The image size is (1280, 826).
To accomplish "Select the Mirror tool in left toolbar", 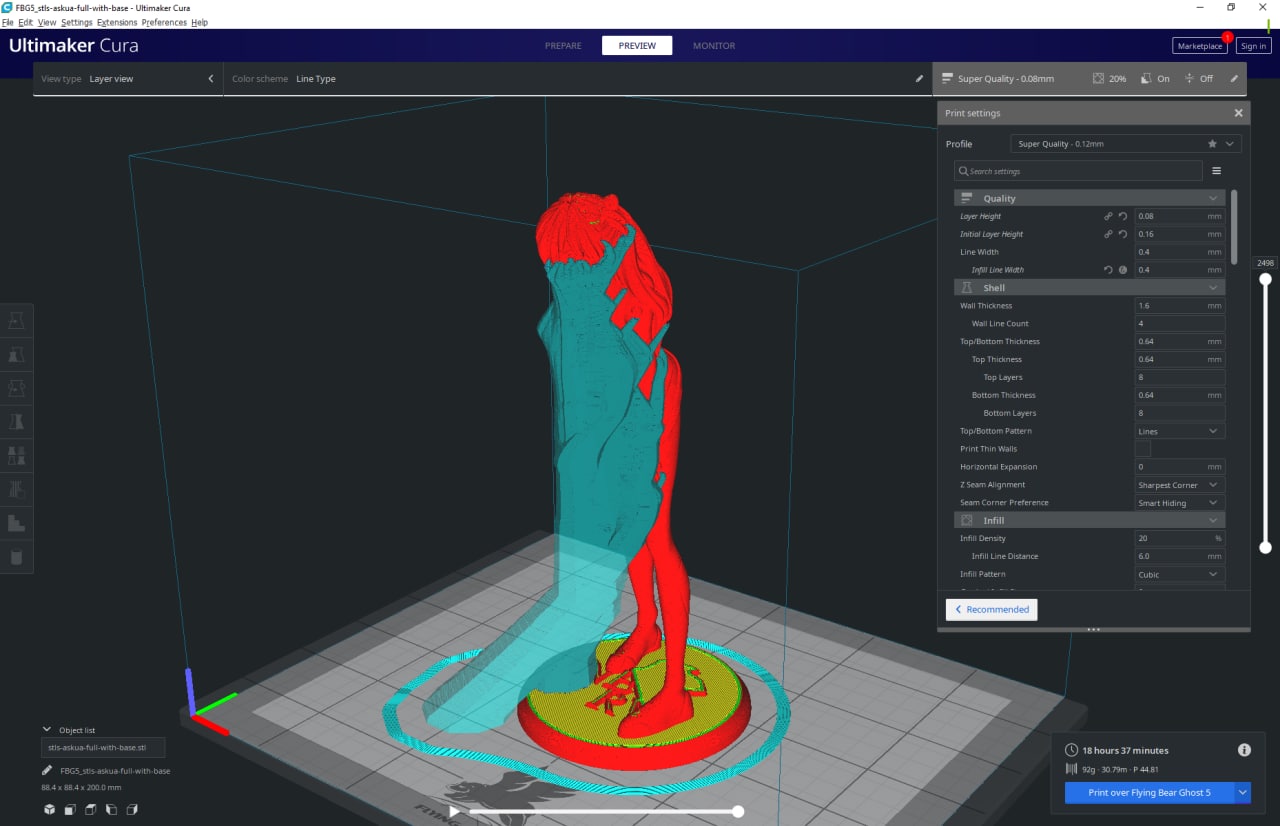I will [16, 422].
